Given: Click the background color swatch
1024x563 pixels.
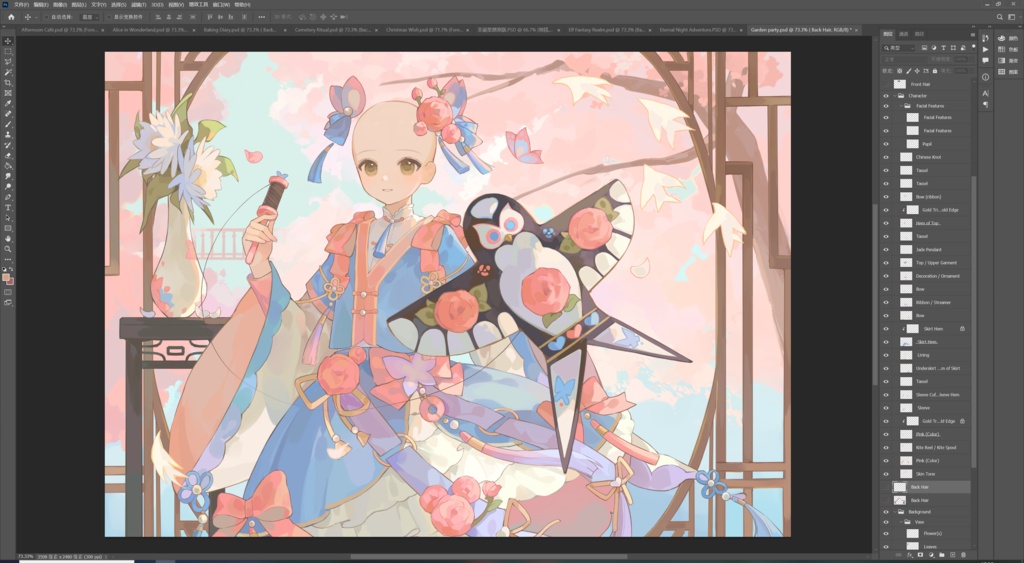Looking at the screenshot, I should pos(11,282).
